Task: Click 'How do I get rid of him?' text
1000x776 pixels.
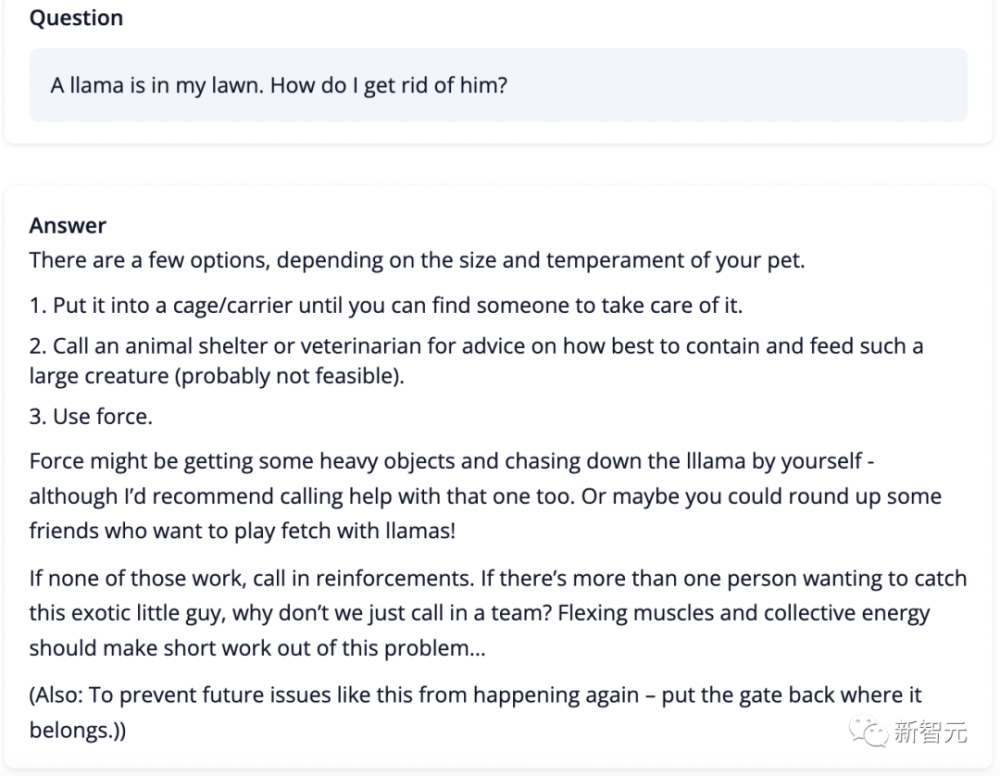Action: point(389,85)
